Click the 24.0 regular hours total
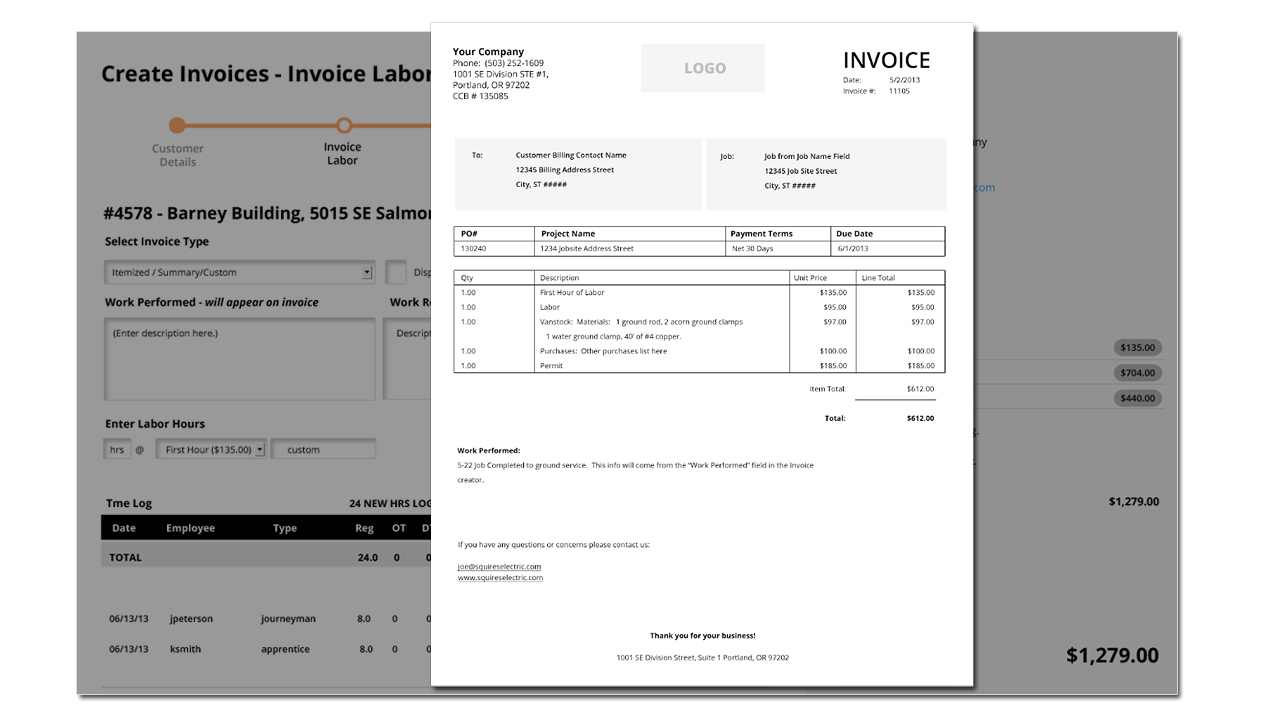Screen dimensions: 1280x720 click(x=367, y=557)
